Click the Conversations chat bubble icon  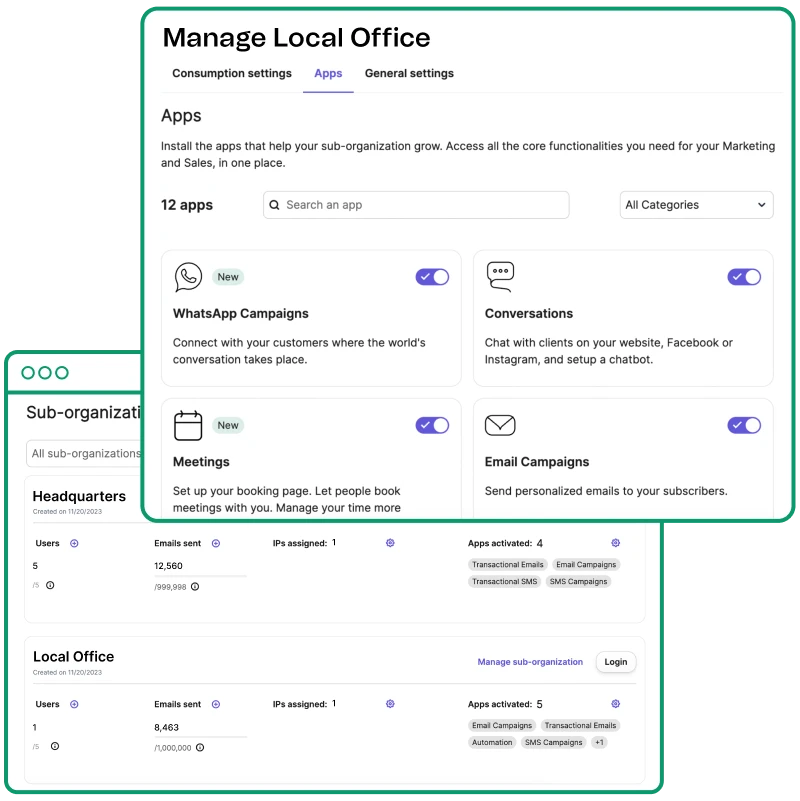pos(500,277)
